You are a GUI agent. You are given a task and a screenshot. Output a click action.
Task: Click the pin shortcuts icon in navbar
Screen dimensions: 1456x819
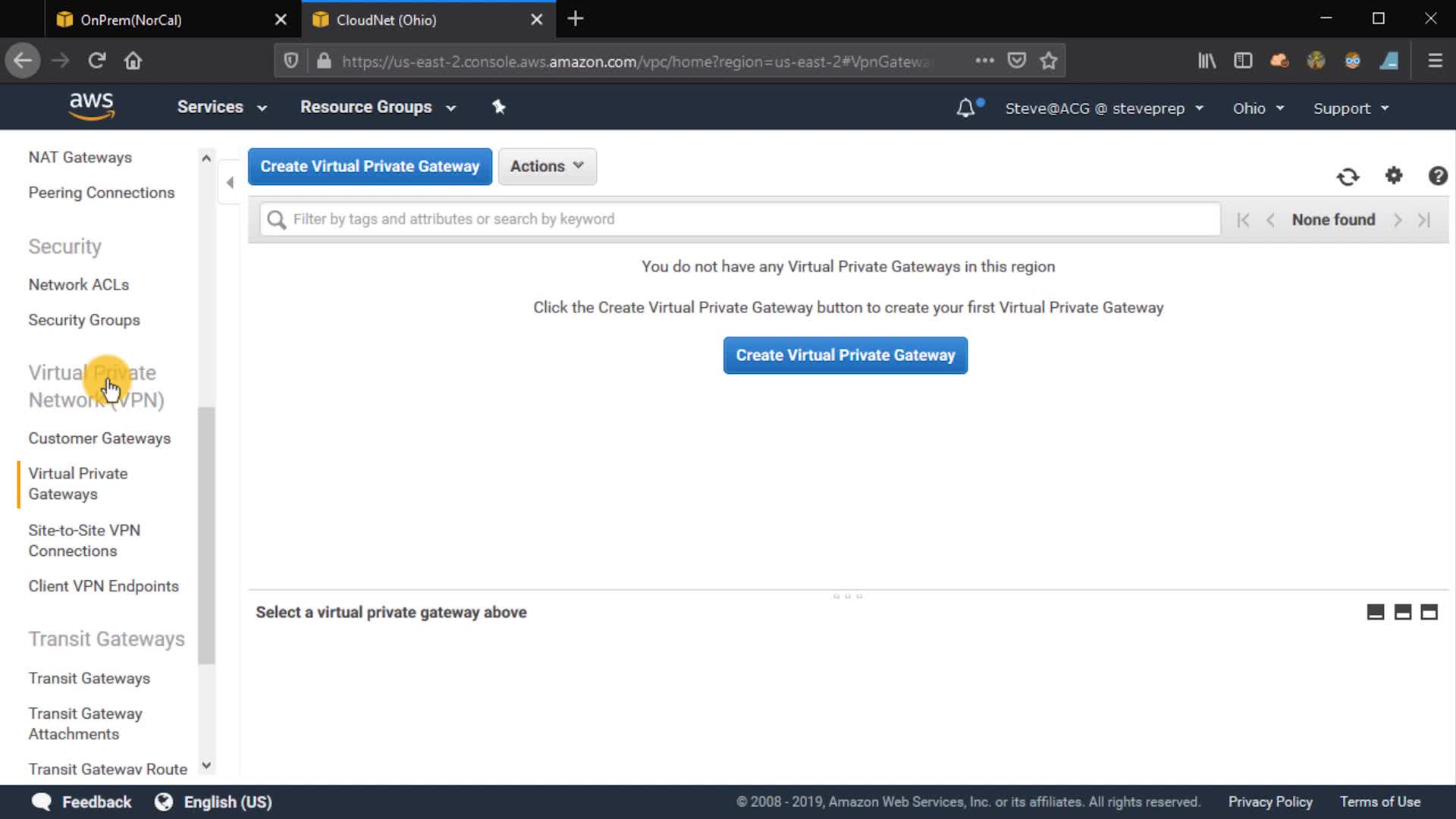pyautogui.click(x=498, y=107)
